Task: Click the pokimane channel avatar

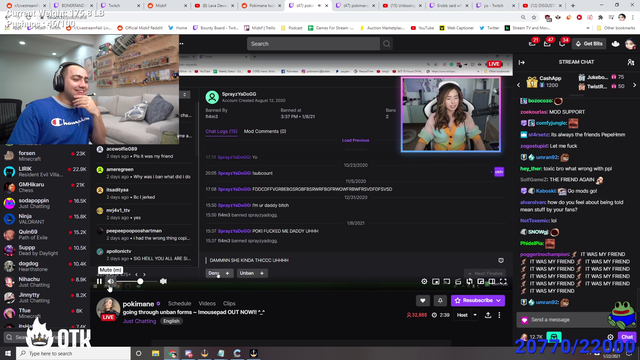Action: click(108, 309)
